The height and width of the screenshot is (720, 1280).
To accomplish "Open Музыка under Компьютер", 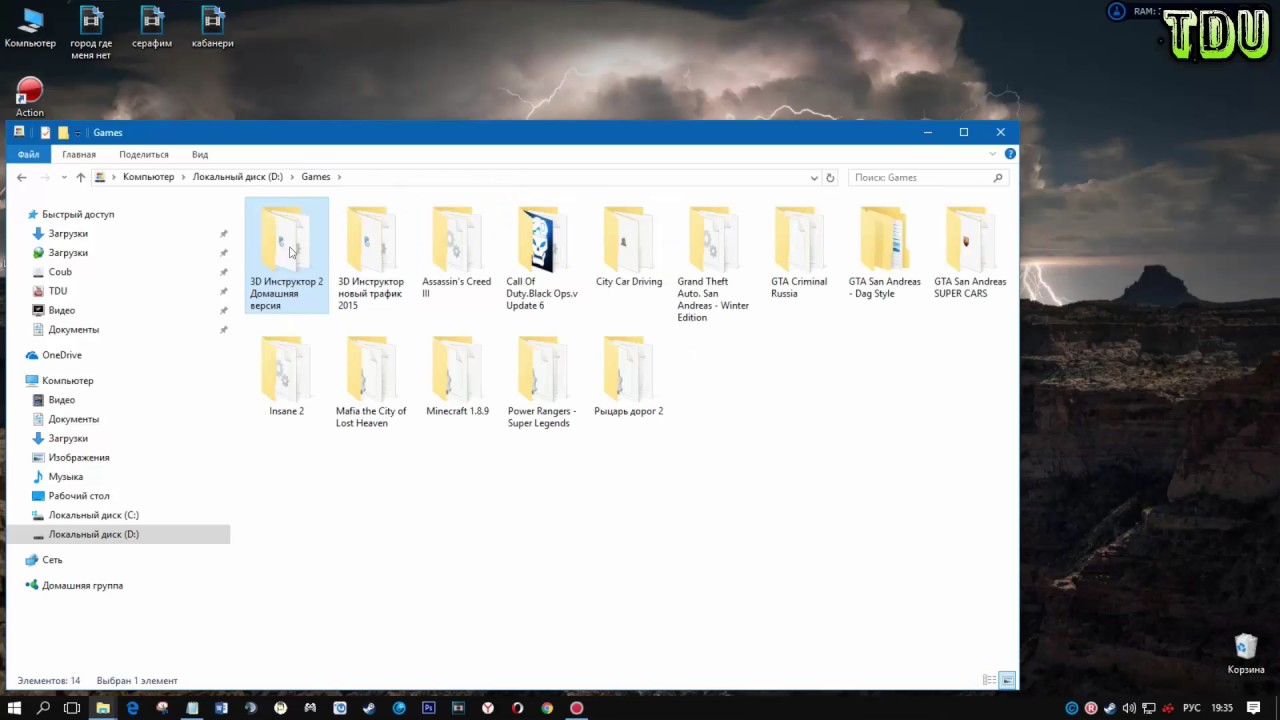I will (66, 477).
